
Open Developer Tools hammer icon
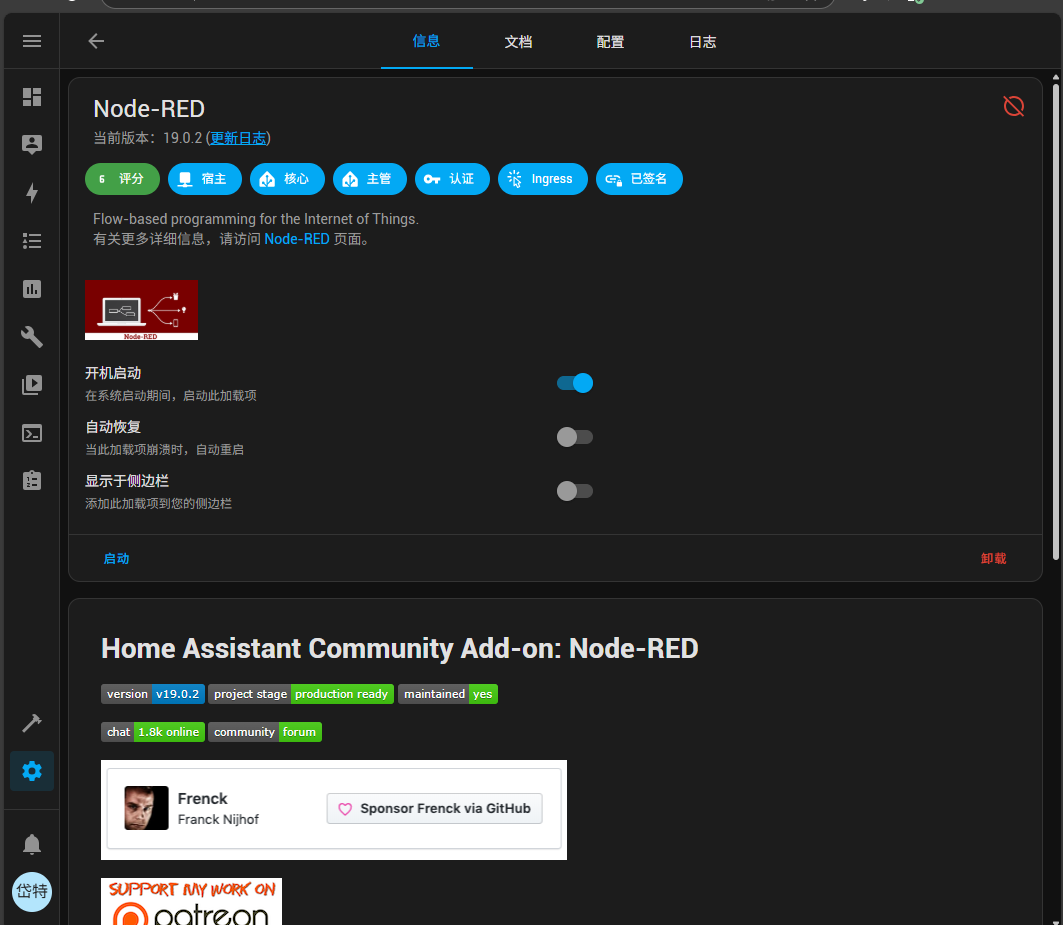[32, 723]
